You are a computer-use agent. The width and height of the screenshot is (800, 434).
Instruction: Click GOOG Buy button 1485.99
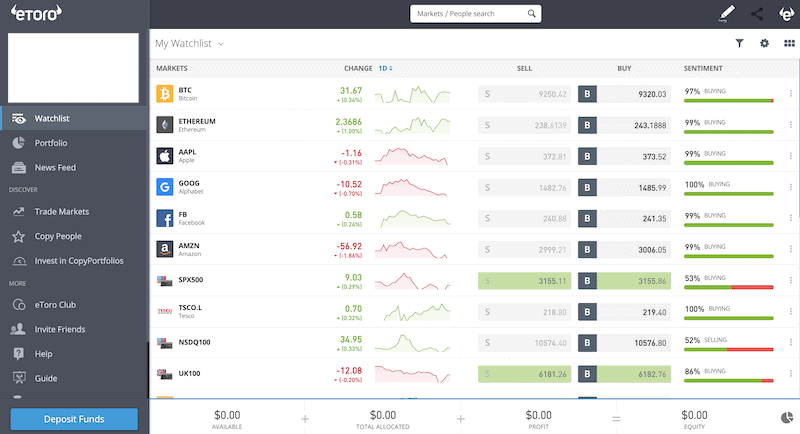coord(624,188)
